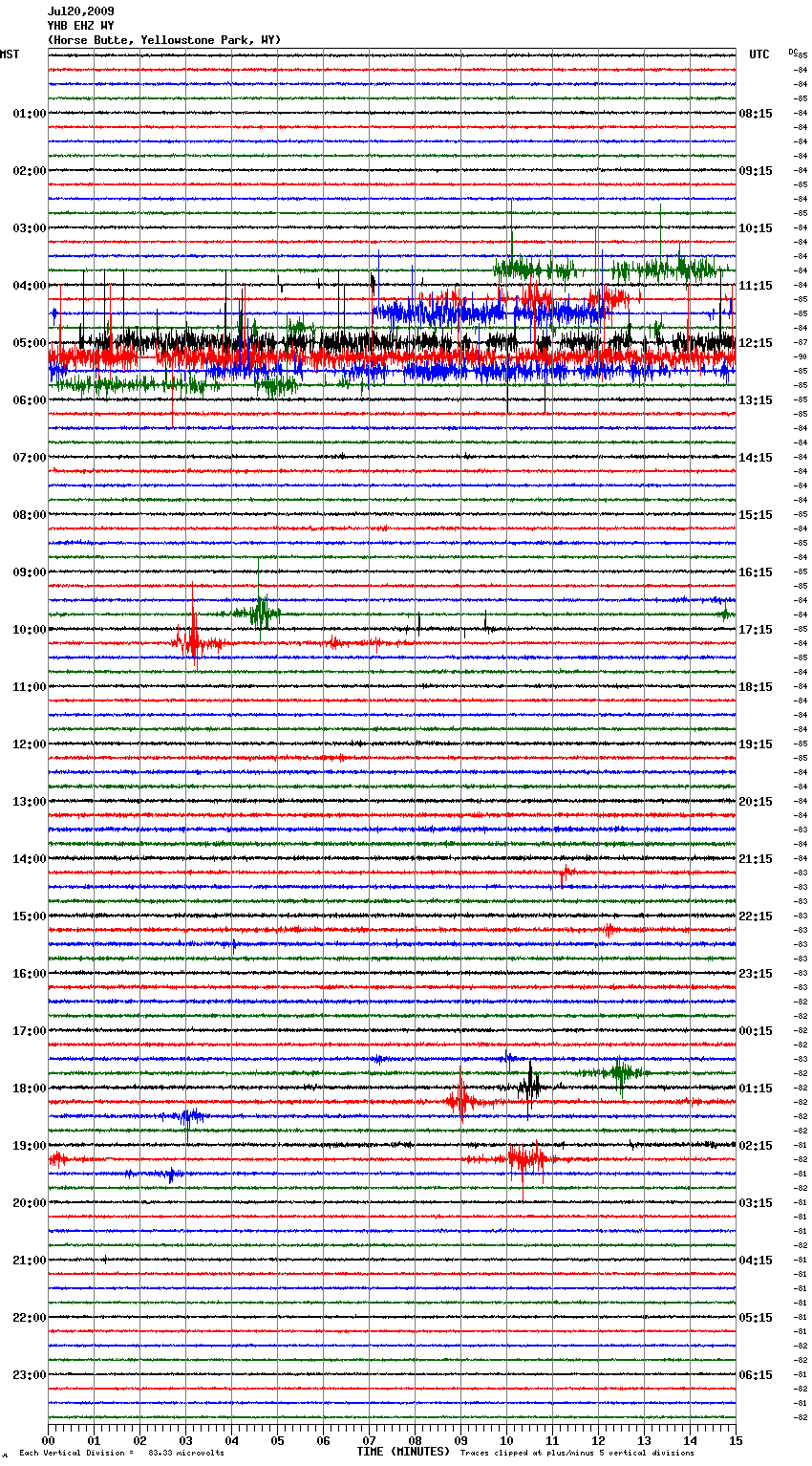Click the MST time label "07:00"
812x1466 pixels.
(30, 458)
